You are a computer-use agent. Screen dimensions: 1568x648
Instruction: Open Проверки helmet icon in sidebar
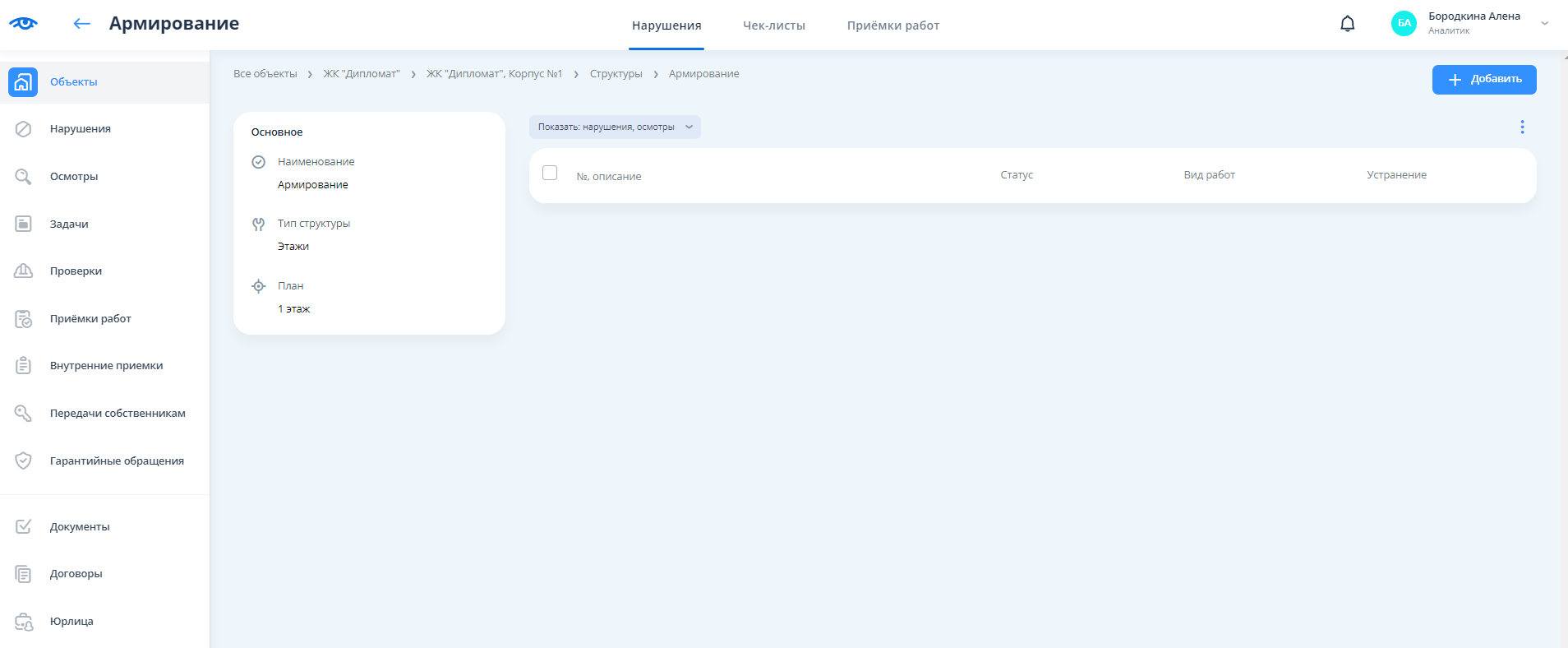(x=23, y=271)
